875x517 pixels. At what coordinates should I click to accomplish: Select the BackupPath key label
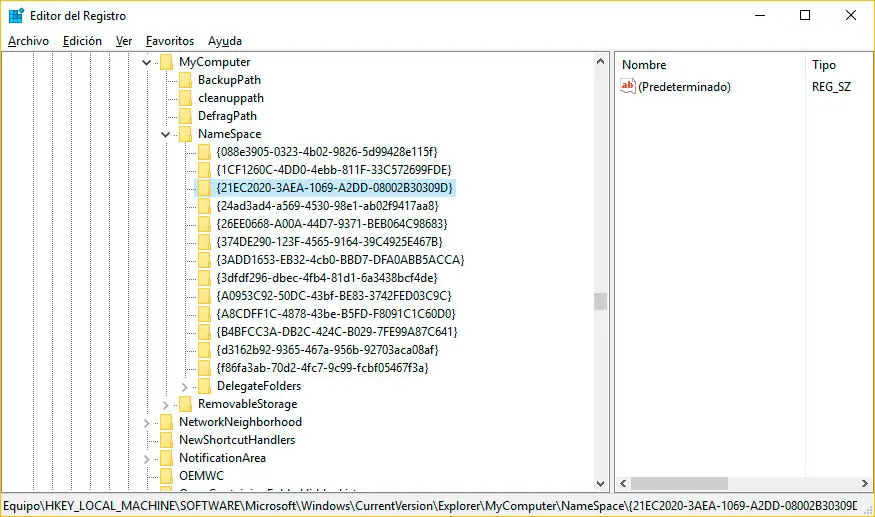[229, 80]
